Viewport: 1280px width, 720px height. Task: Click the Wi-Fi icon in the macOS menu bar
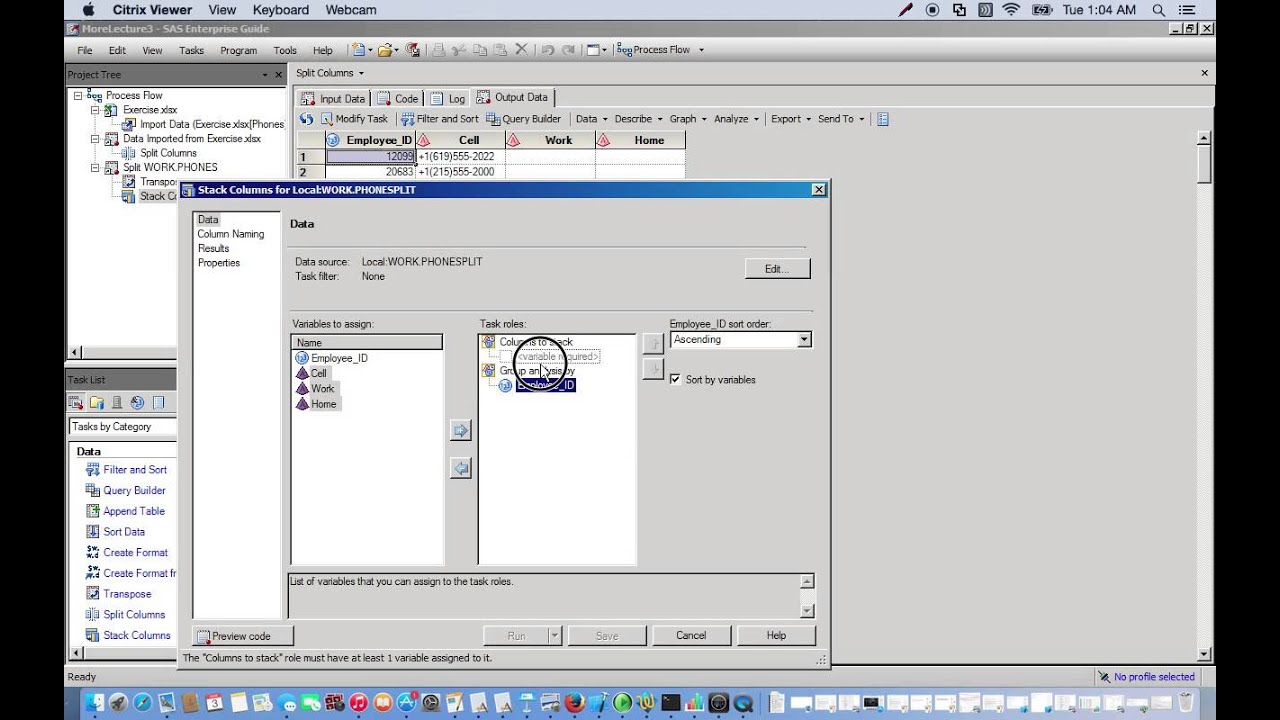[1011, 10]
